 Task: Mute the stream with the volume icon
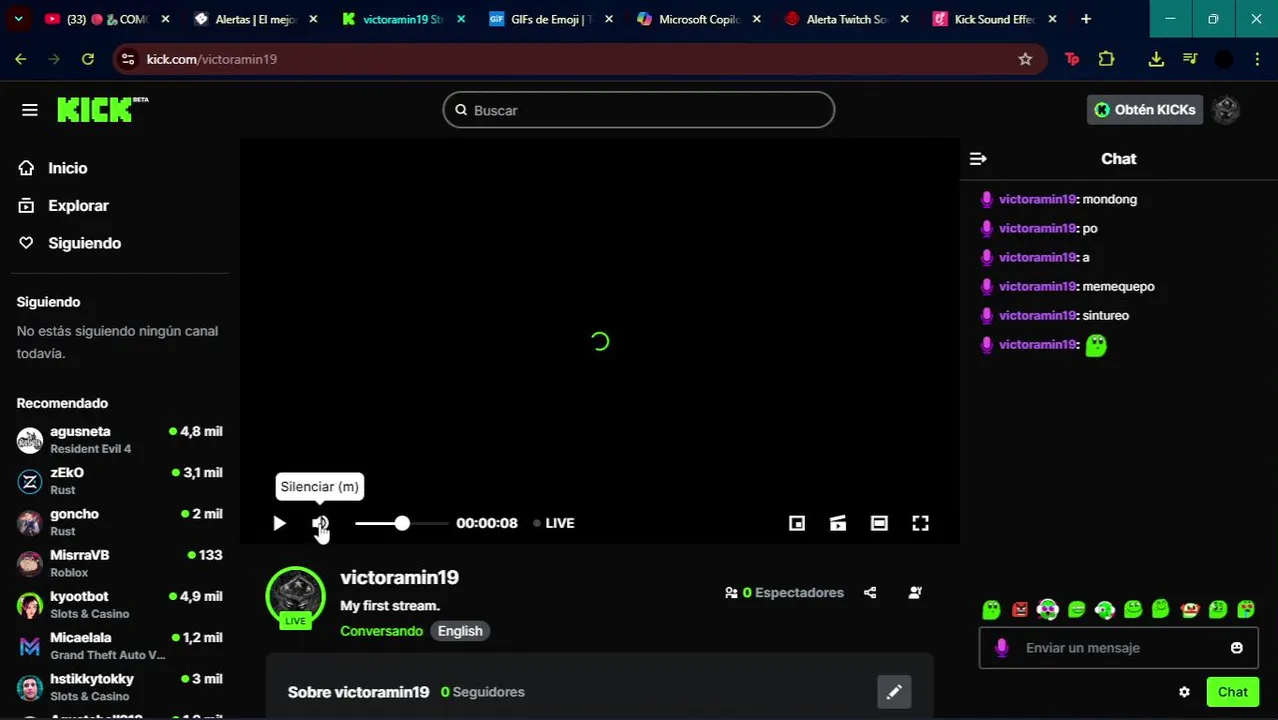tap(320, 523)
